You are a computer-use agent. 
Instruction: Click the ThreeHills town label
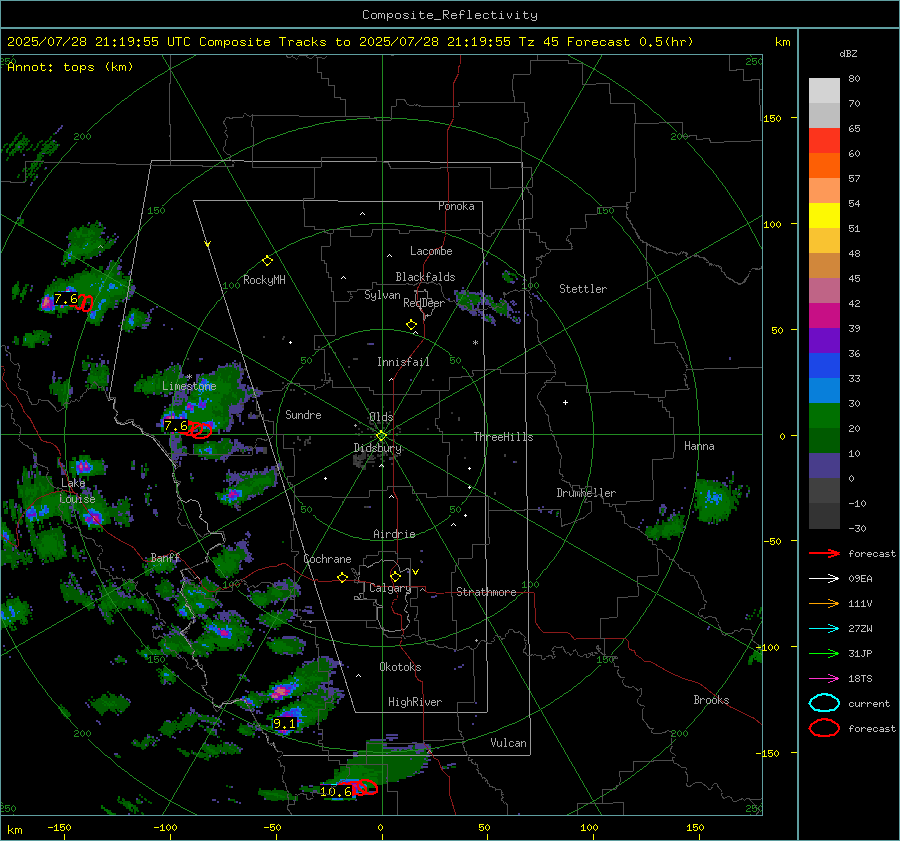503,437
